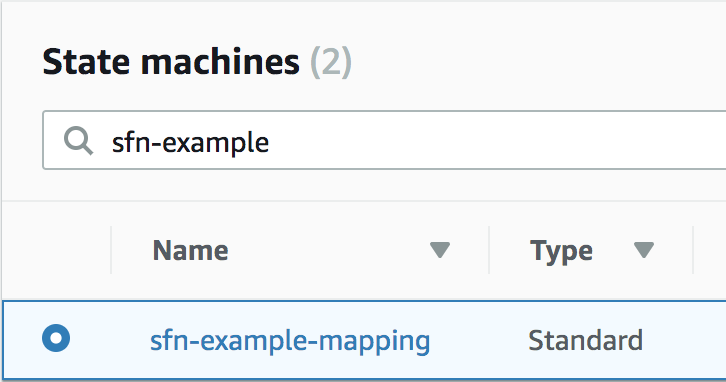This screenshot has width=726, height=382.
Task: Open the sfn-example-mapping state machine link
Action: tap(290, 341)
